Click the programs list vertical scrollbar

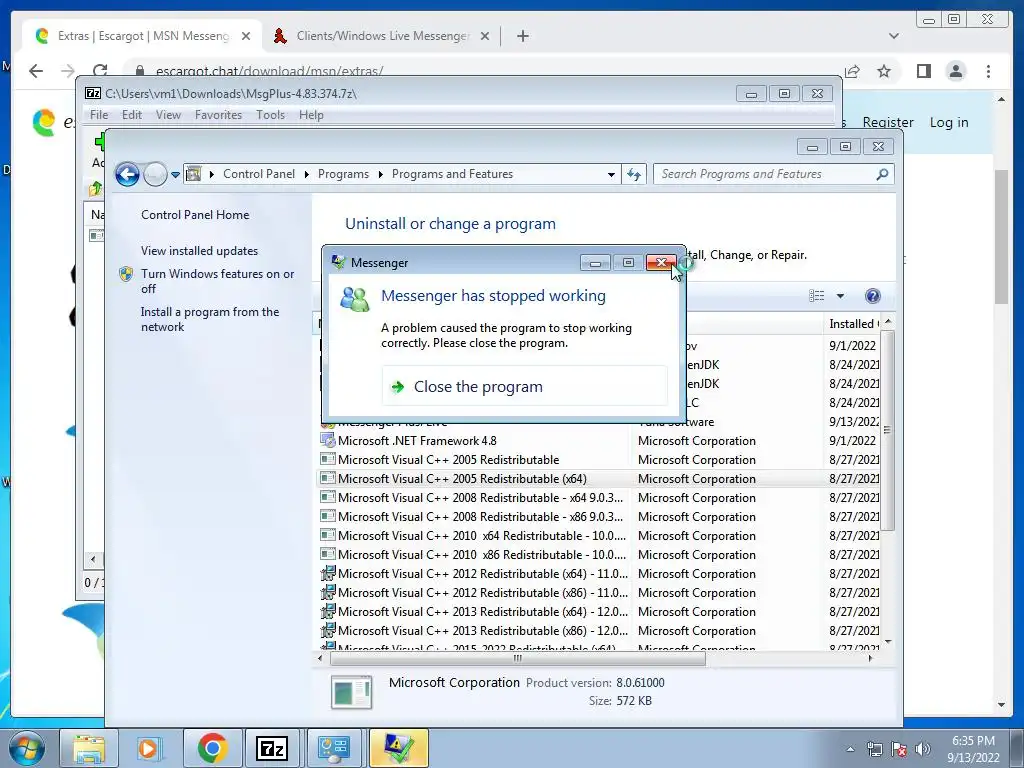(887, 431)
